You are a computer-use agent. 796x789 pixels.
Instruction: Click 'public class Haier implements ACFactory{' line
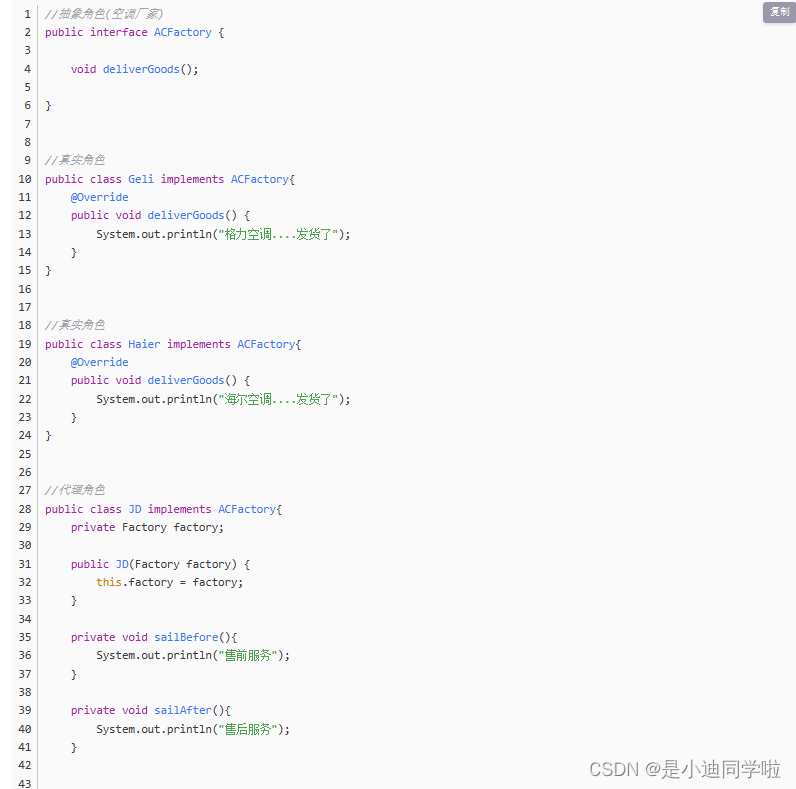coord(173,344)
